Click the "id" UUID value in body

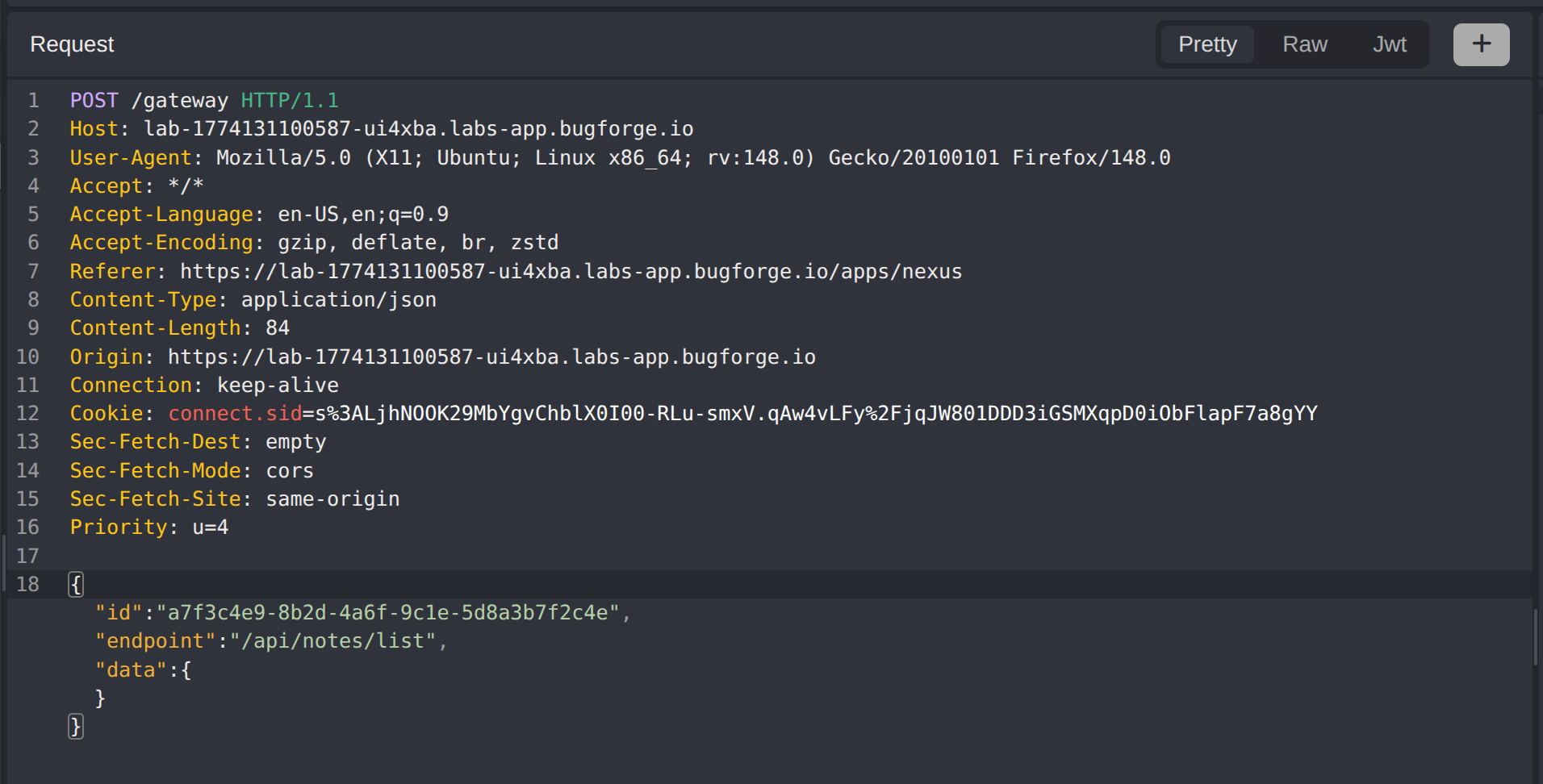[x=387, y=613]
